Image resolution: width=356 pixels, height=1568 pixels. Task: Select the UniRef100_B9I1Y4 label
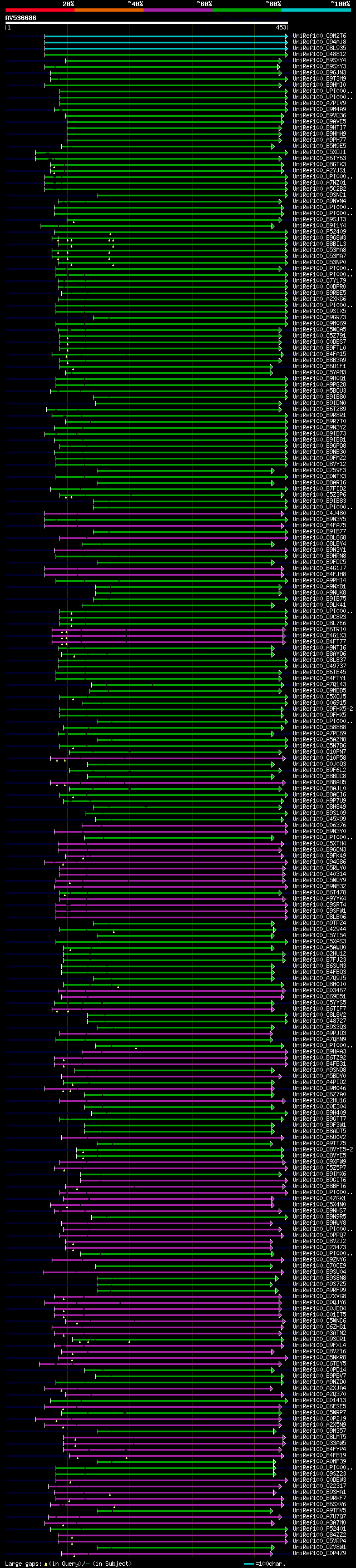pos(319,226)
